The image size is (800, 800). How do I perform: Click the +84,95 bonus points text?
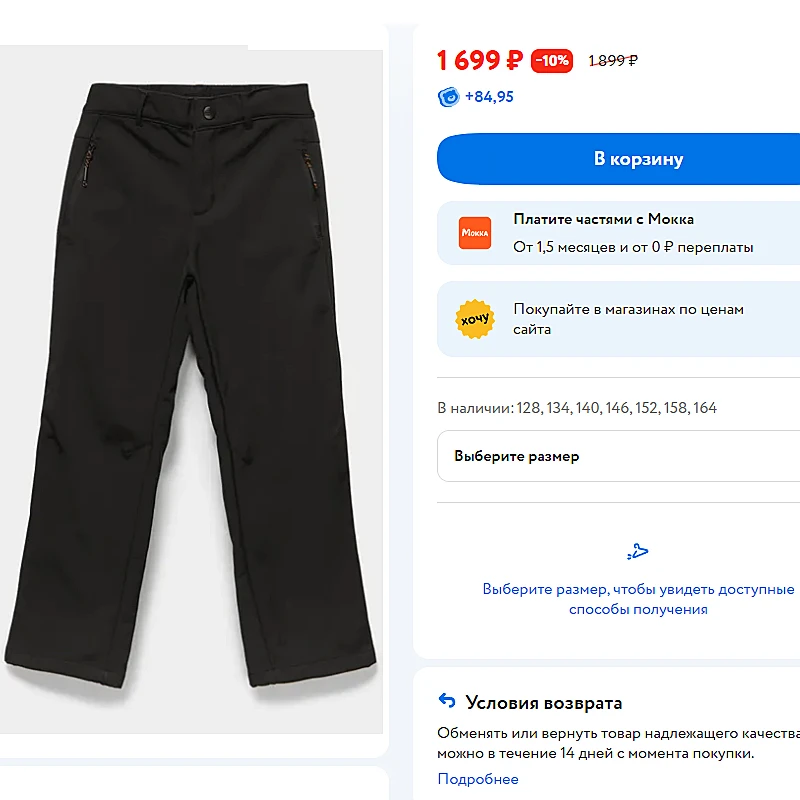click(x=489, y=97)
